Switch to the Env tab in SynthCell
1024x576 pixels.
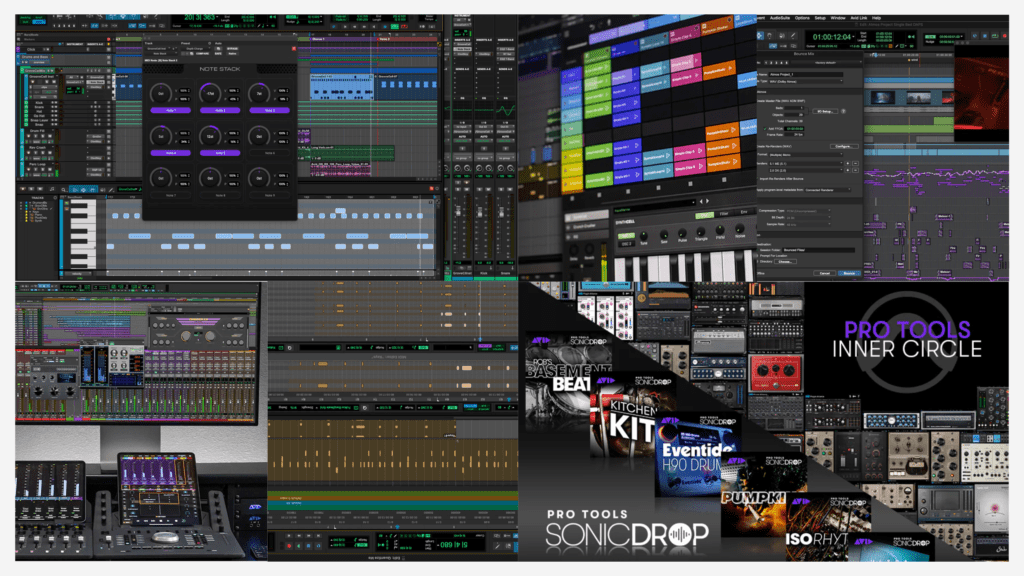coord(743,212)
